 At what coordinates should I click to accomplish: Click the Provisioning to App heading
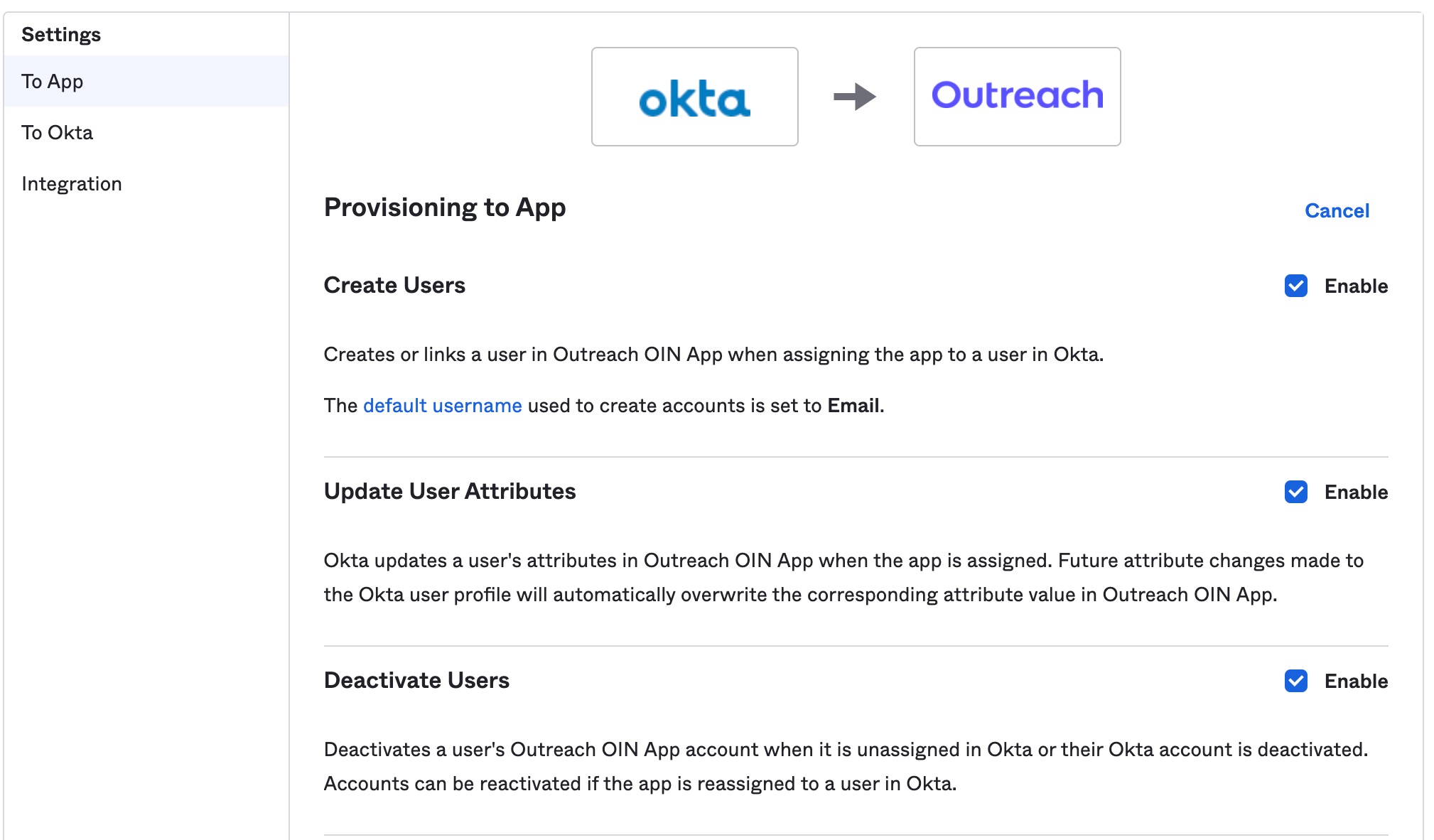[x=445, y=208]
